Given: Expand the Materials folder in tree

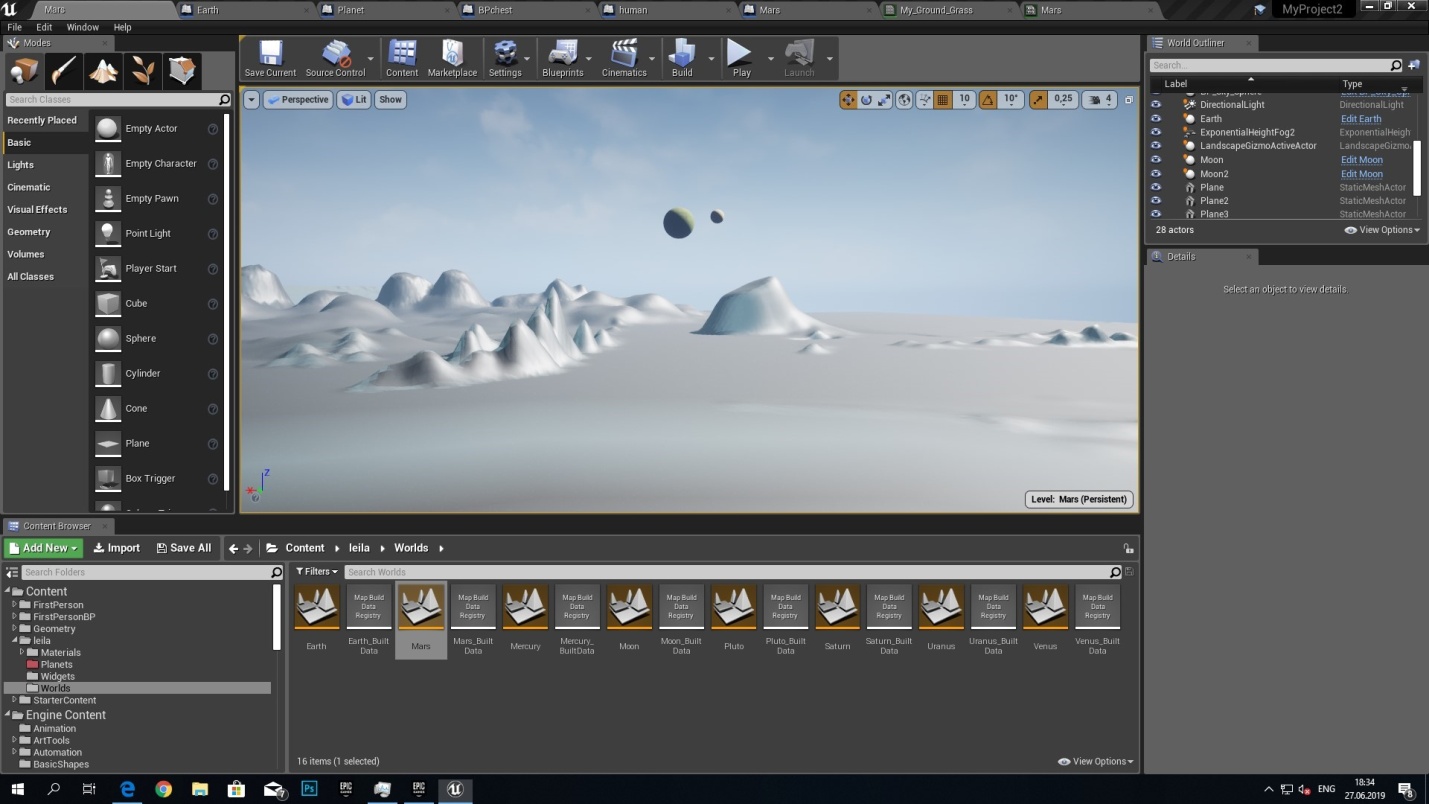Looking at the screenshot, I should click(22, 652).
